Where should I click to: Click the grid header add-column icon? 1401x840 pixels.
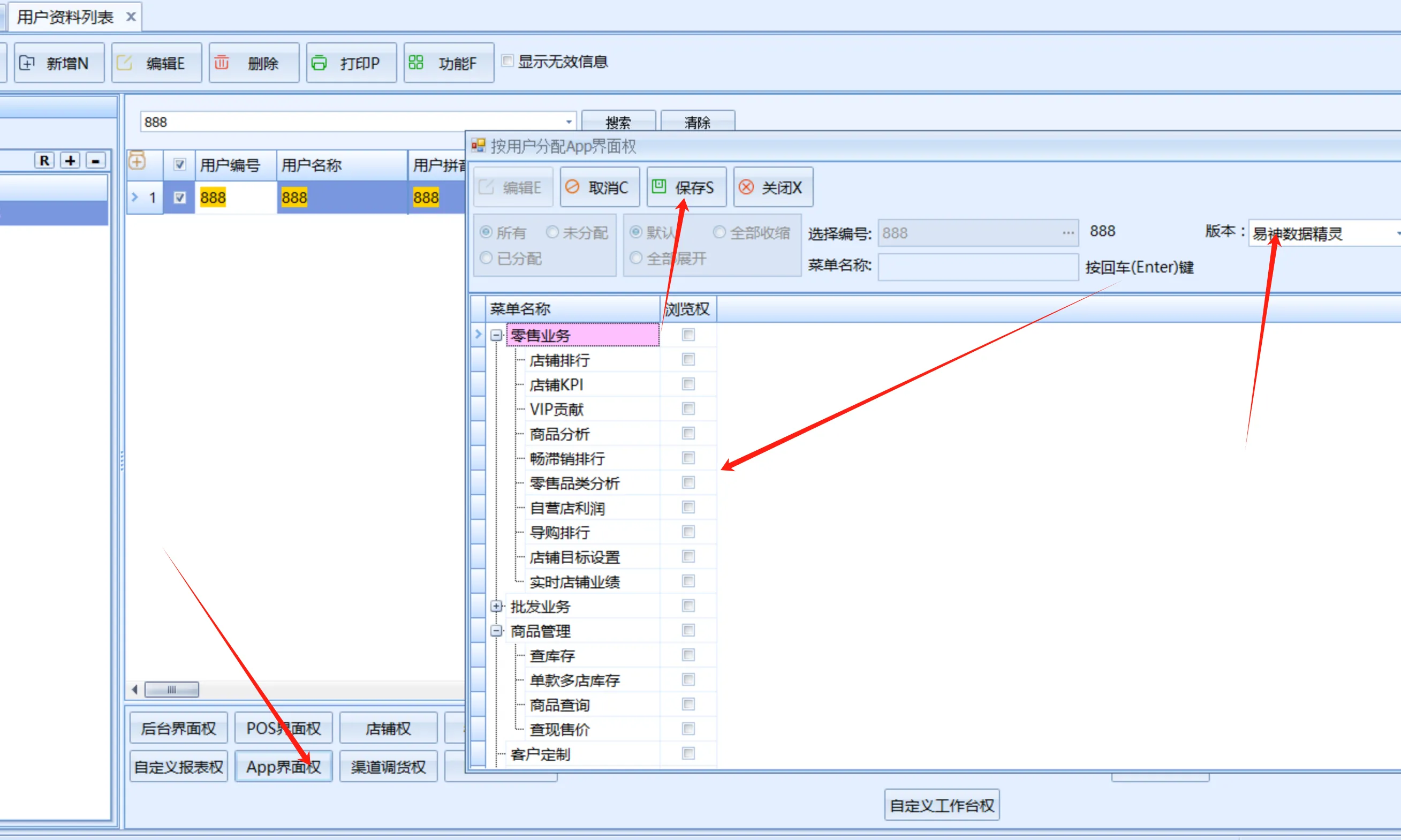pyautogui.click(x=137, y=162)
